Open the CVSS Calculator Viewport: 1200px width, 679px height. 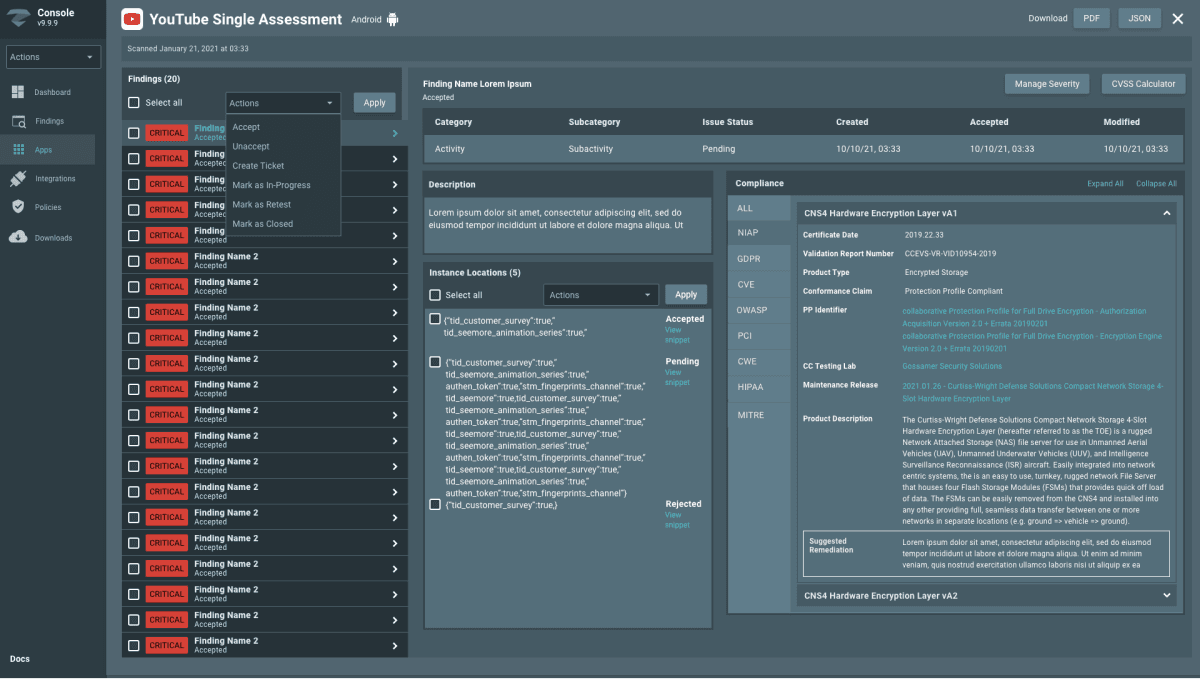(x=1143, y=83)
